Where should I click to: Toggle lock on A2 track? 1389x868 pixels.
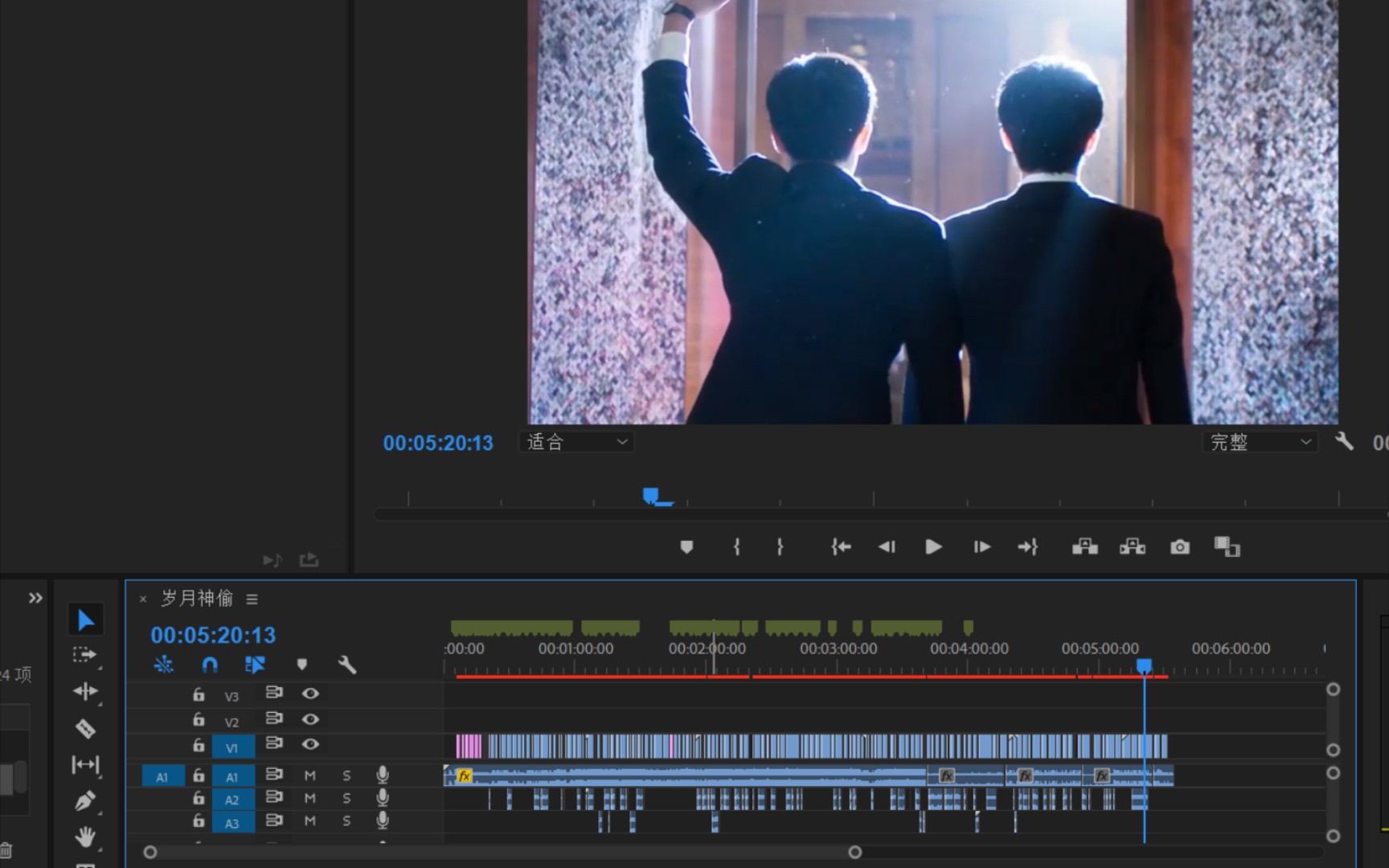[x=199, y=798]
